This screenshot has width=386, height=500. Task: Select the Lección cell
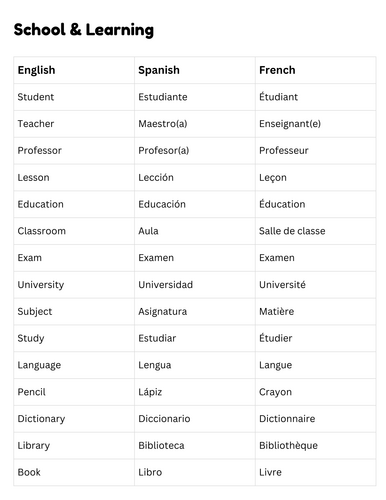tap(195, 177)
